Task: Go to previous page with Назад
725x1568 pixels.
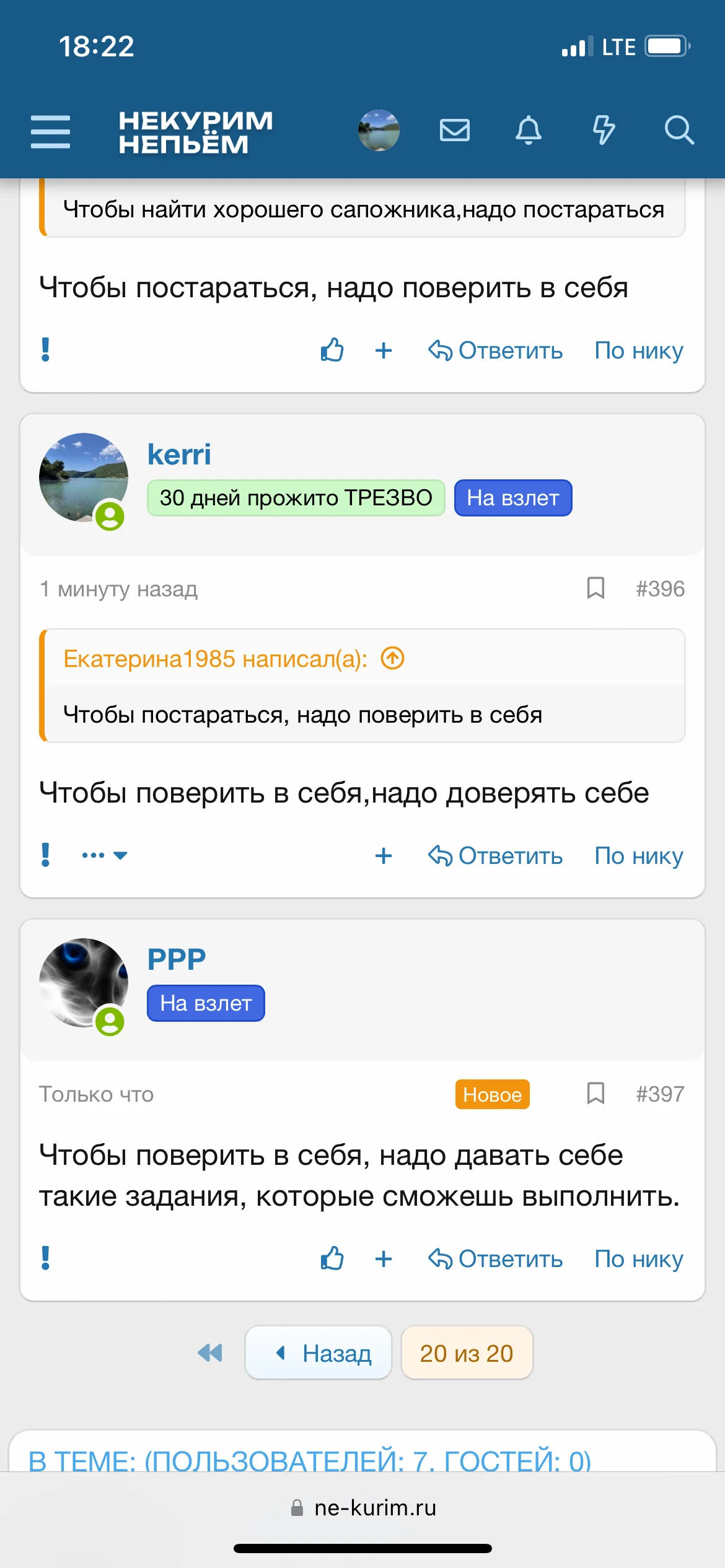Action: click(x=319, y=1353)
